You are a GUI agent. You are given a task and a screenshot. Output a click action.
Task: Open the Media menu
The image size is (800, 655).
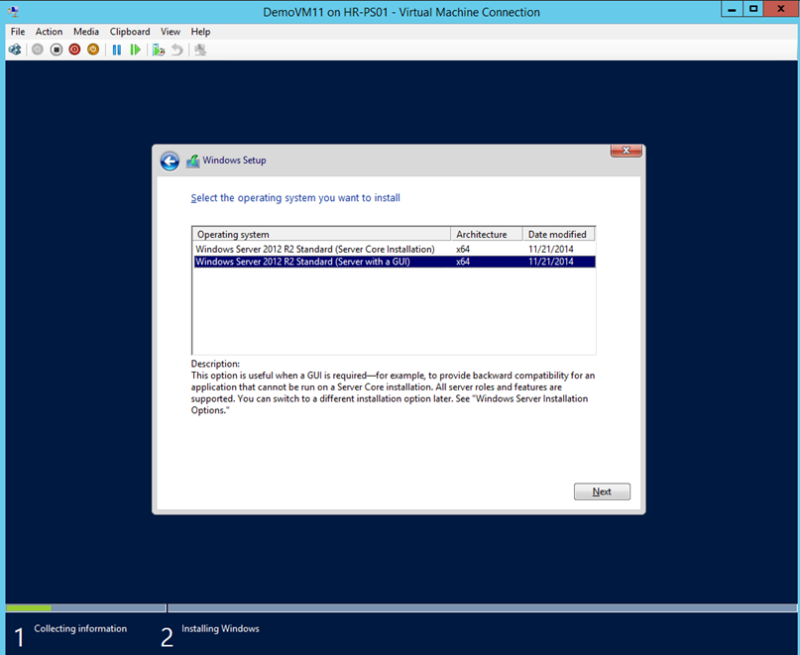pos(86,31)
